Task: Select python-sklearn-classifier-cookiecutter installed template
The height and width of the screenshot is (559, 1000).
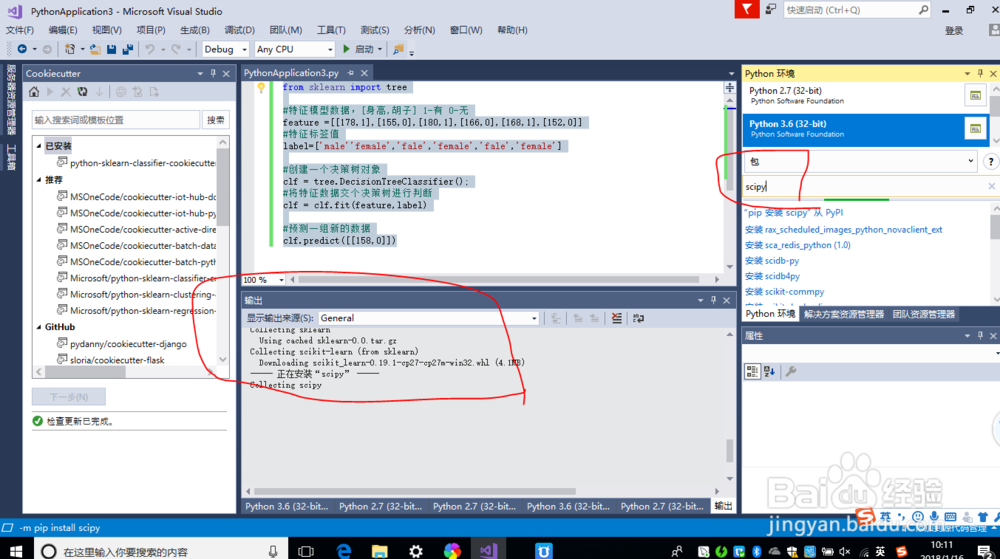Action: [136, 163]
